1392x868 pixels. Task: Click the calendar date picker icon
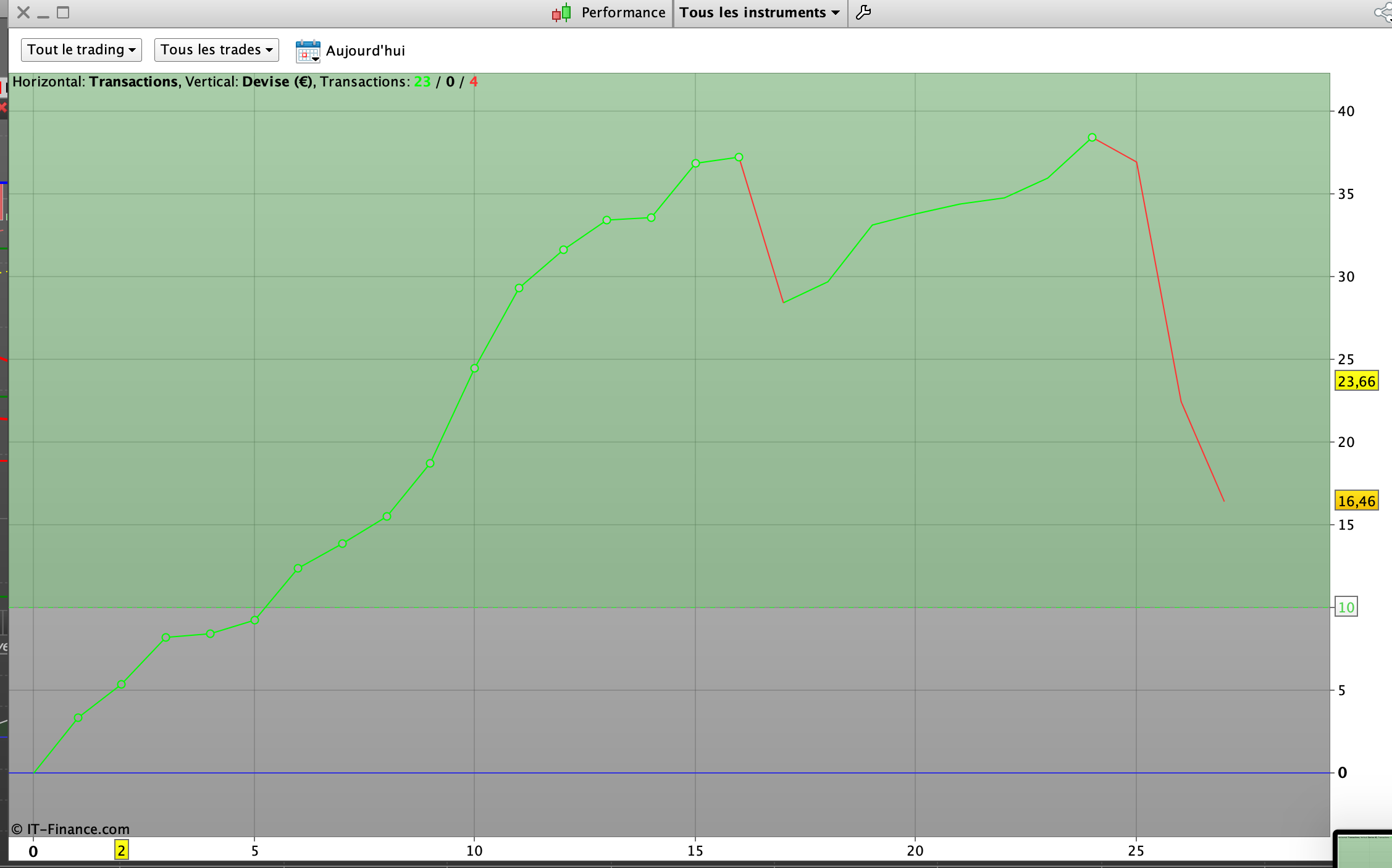308,51
